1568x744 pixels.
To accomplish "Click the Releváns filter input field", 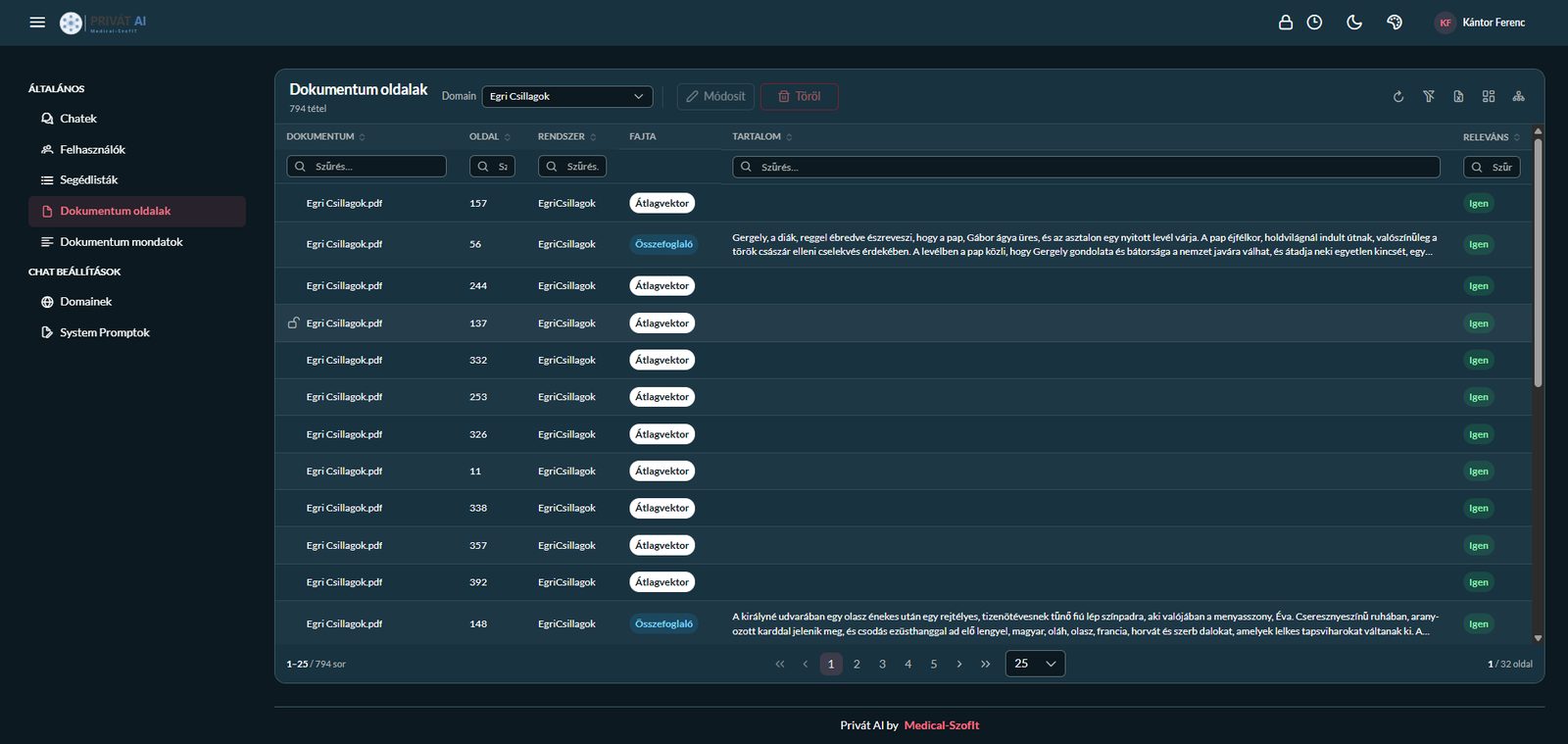I will point(1492,167).
